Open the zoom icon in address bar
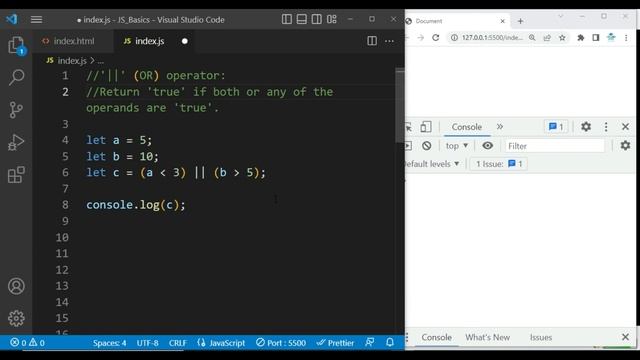 (532, 38)
